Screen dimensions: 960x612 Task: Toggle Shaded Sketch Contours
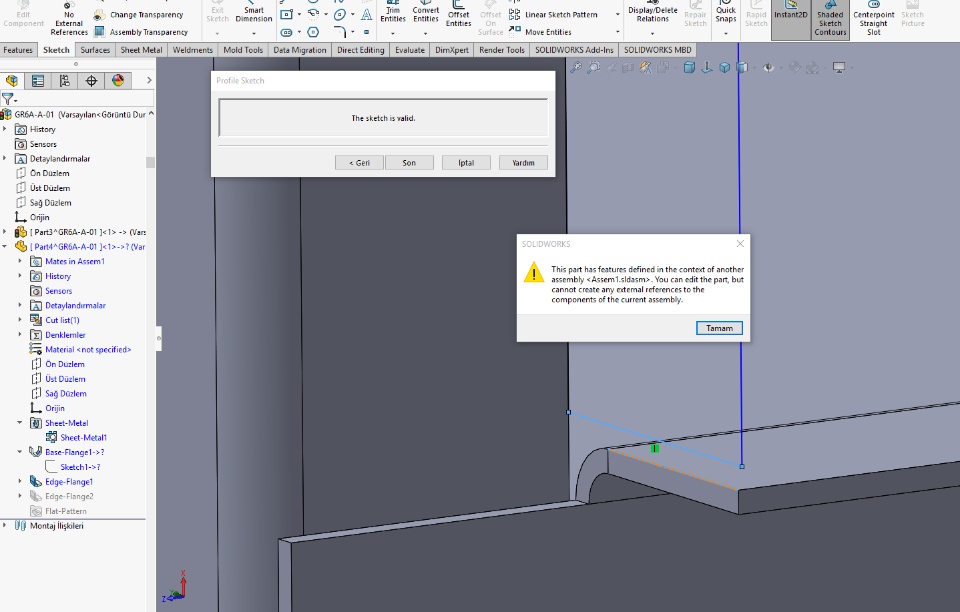830,18
